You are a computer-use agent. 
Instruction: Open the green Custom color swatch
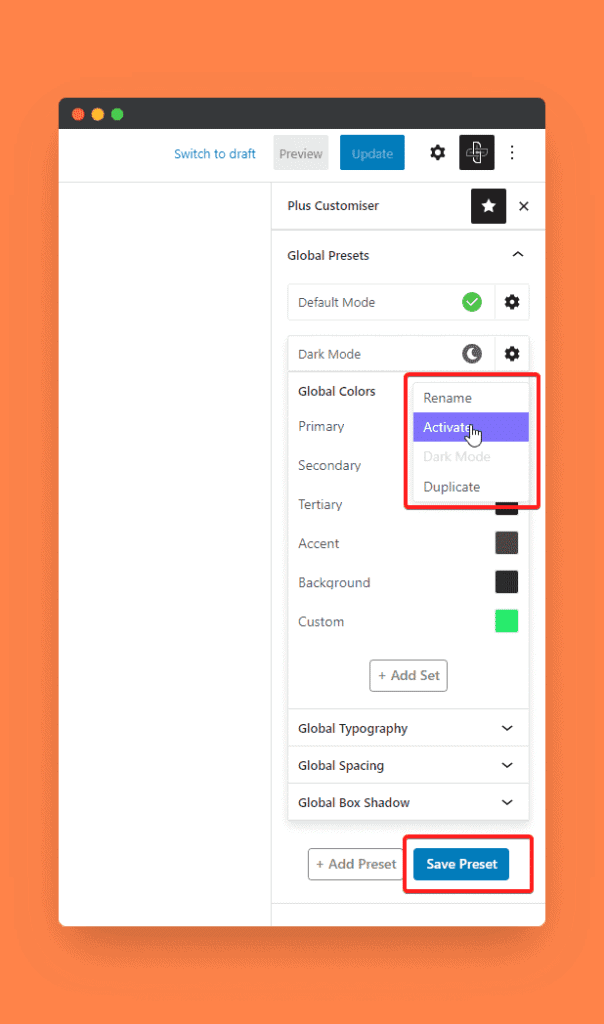pyautogui.click(x=506, y=621)
